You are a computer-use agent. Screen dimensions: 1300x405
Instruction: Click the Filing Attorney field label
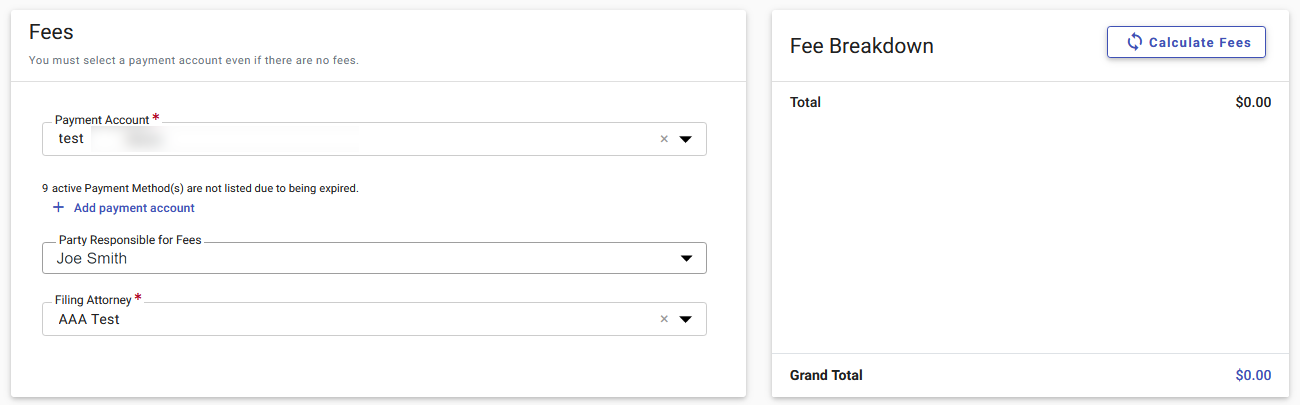[93, 300]
